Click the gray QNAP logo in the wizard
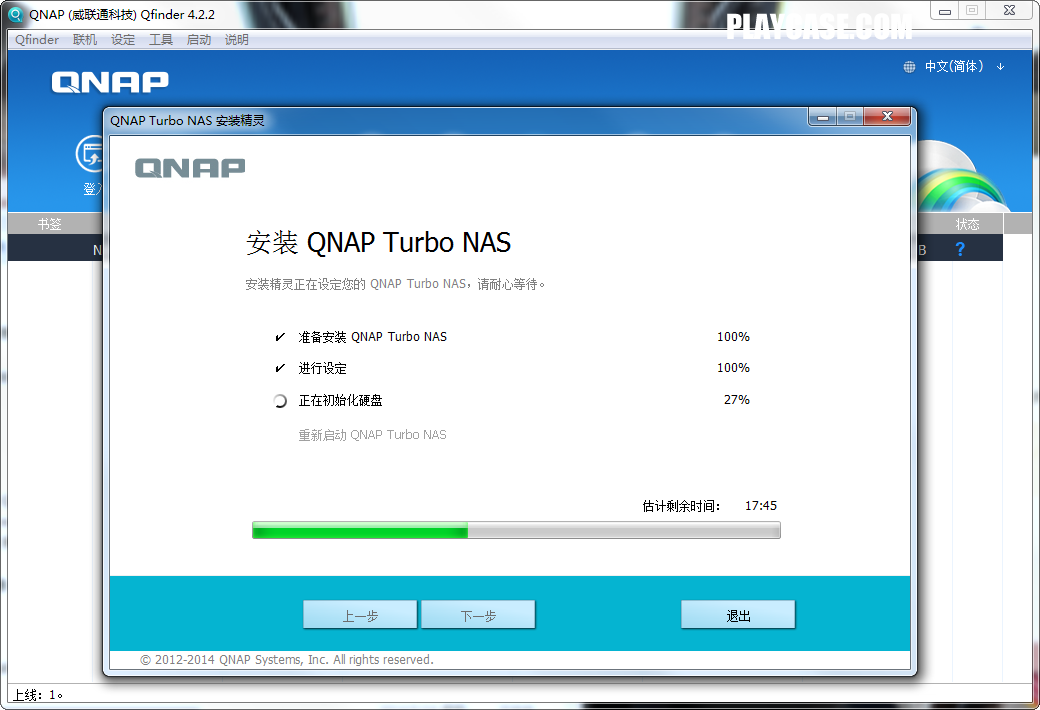The width and height of the screenshot is (1040, 710). (x=190, y=167)
